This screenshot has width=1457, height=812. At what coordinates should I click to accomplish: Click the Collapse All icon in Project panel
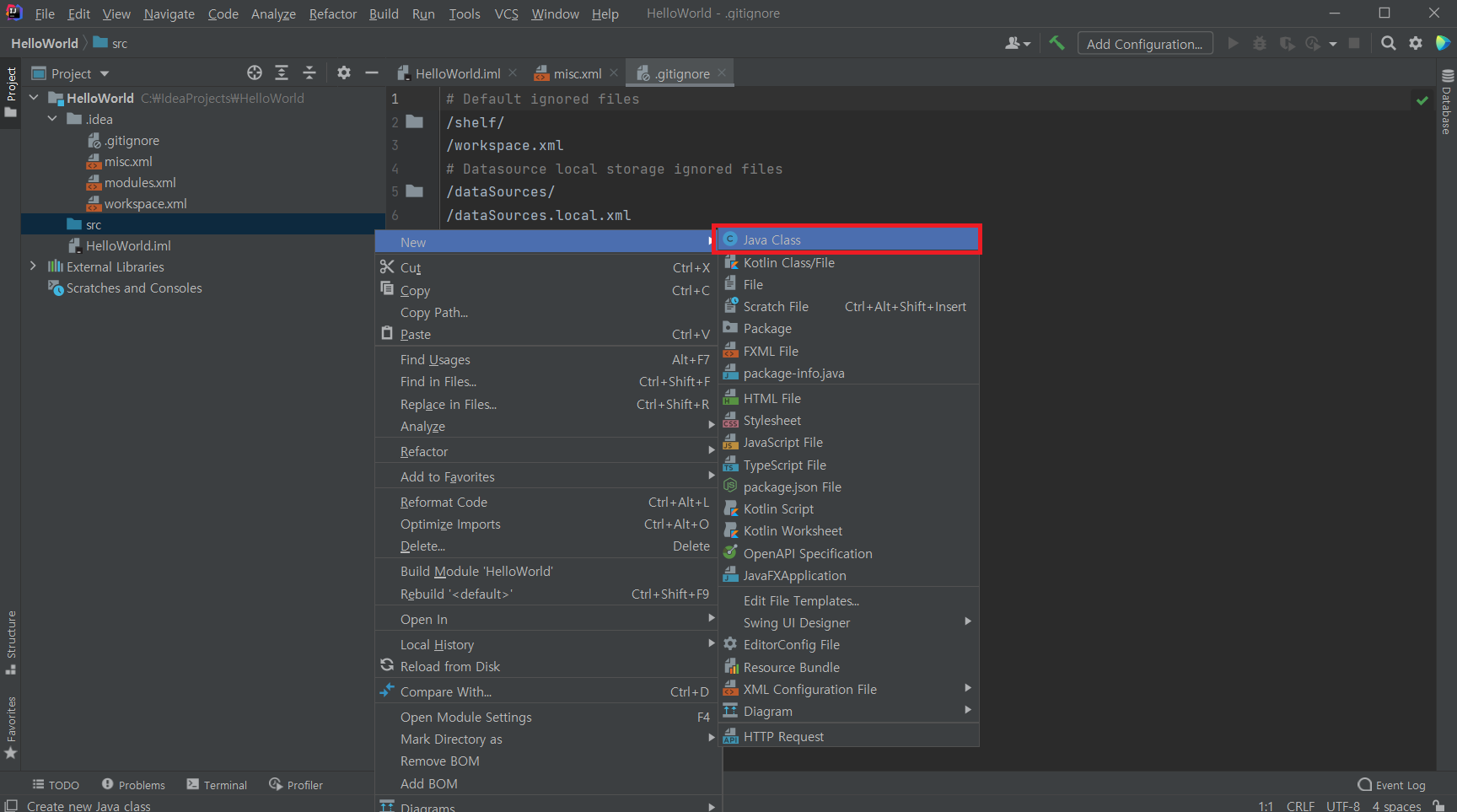[309, 73]
